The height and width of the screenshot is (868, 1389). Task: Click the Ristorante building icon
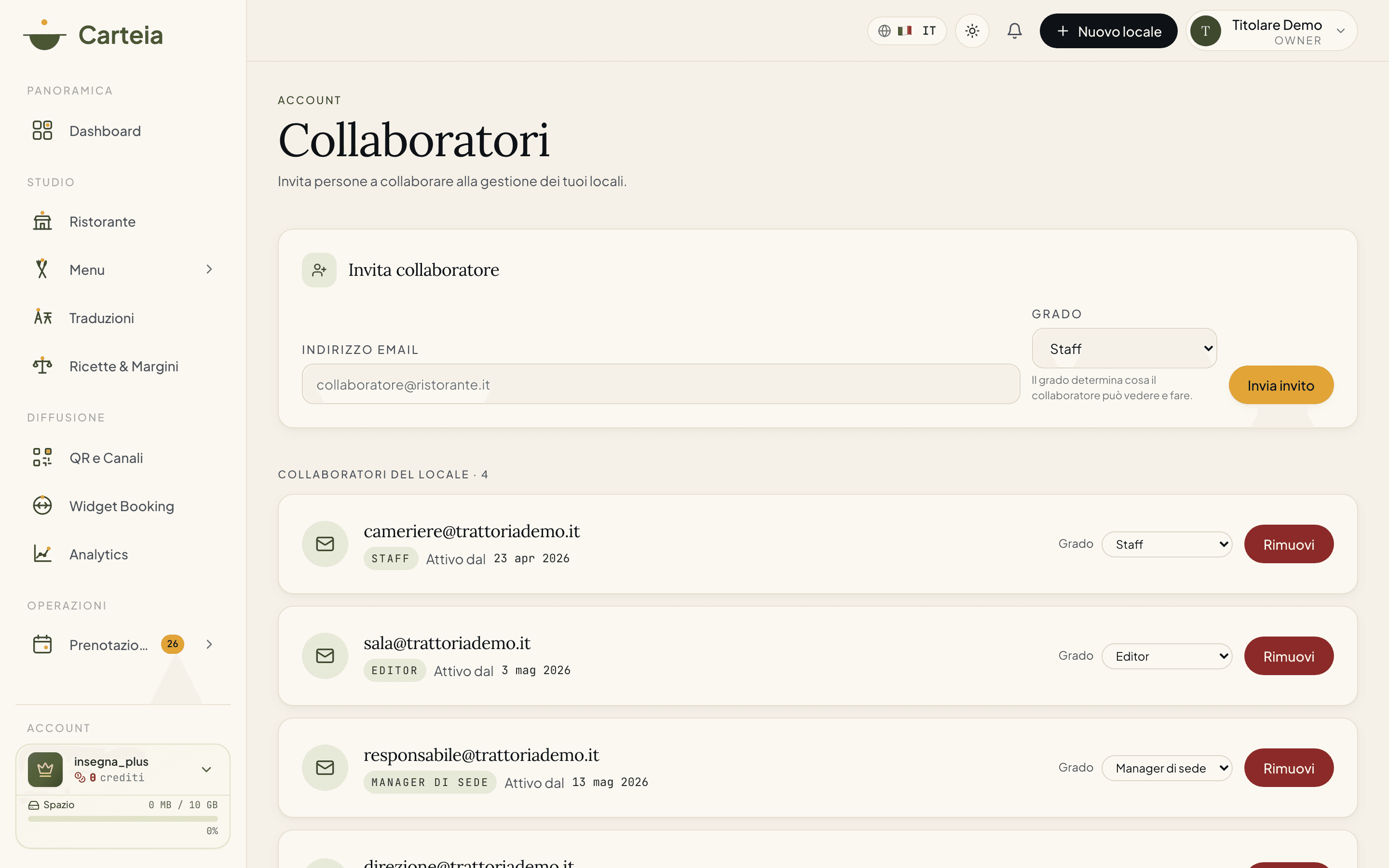point(42,221)
